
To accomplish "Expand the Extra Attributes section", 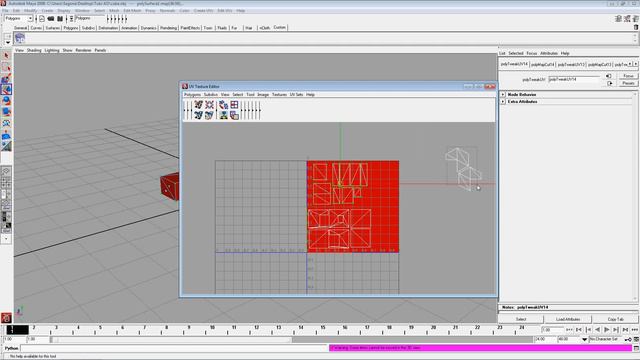I will point(503,101).
